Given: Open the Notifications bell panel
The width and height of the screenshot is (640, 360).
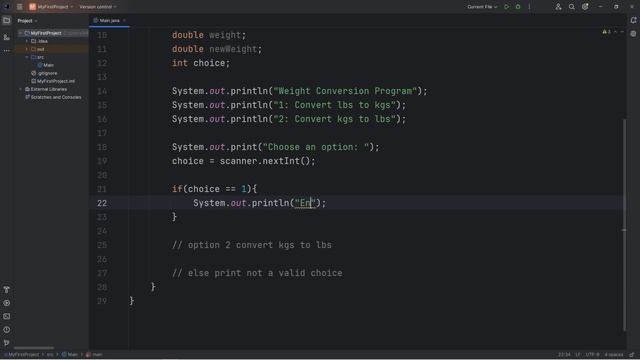Looking at the screenshot, I should (x=633, y=20).
